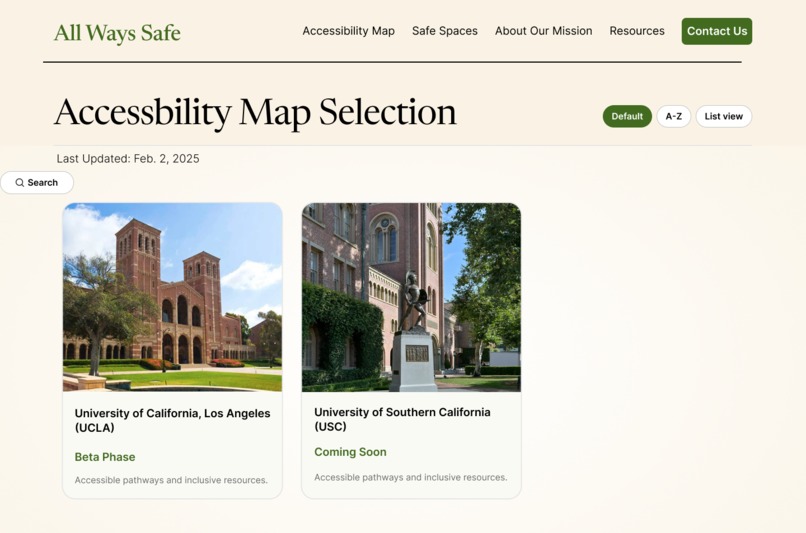The image size is (806, 533).
Task: Sort maps with the A-Z option
Action: [673, 116]
